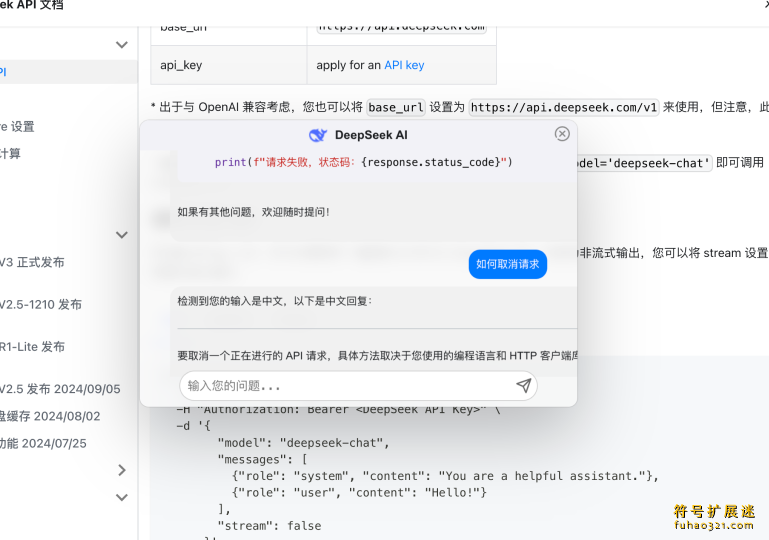Image resolution: width=769 pixels, height=540 pixels.
Task: Expand the right-pointing sidebar chevron
Action: point(122,470)
